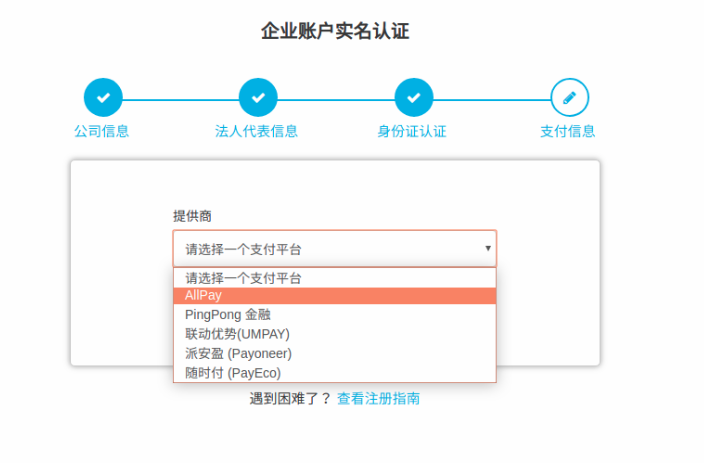
Task: Select 随时付 (PayEco) option
Action: pyautogui.click(x=334, y=373)
